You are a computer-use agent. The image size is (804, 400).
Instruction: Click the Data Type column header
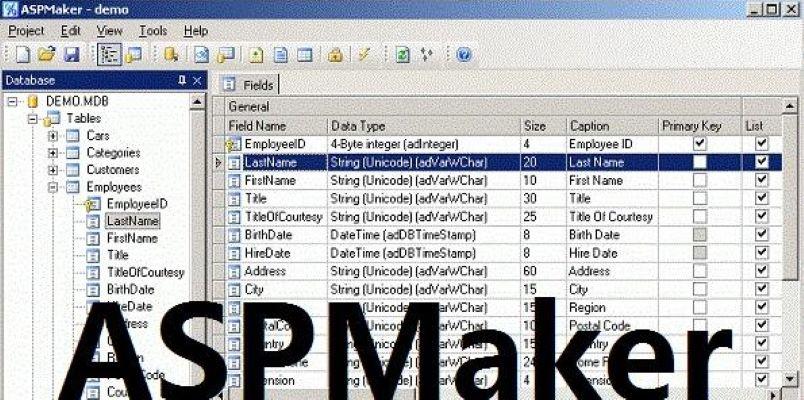[423, 126]
